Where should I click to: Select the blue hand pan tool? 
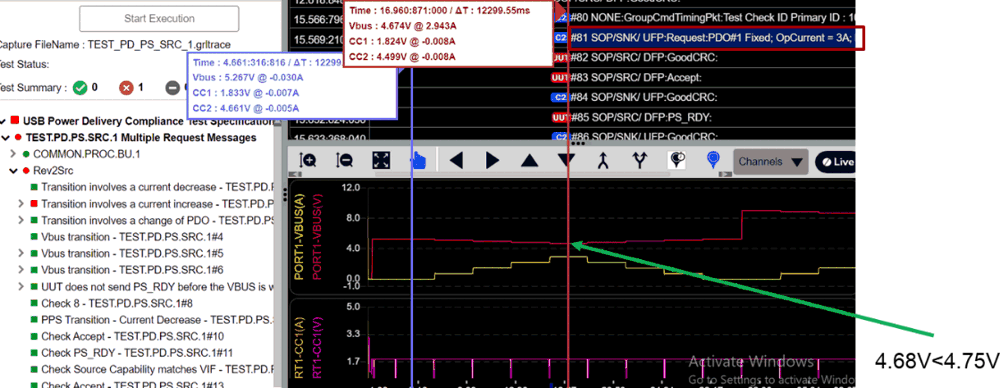[418, 161]
